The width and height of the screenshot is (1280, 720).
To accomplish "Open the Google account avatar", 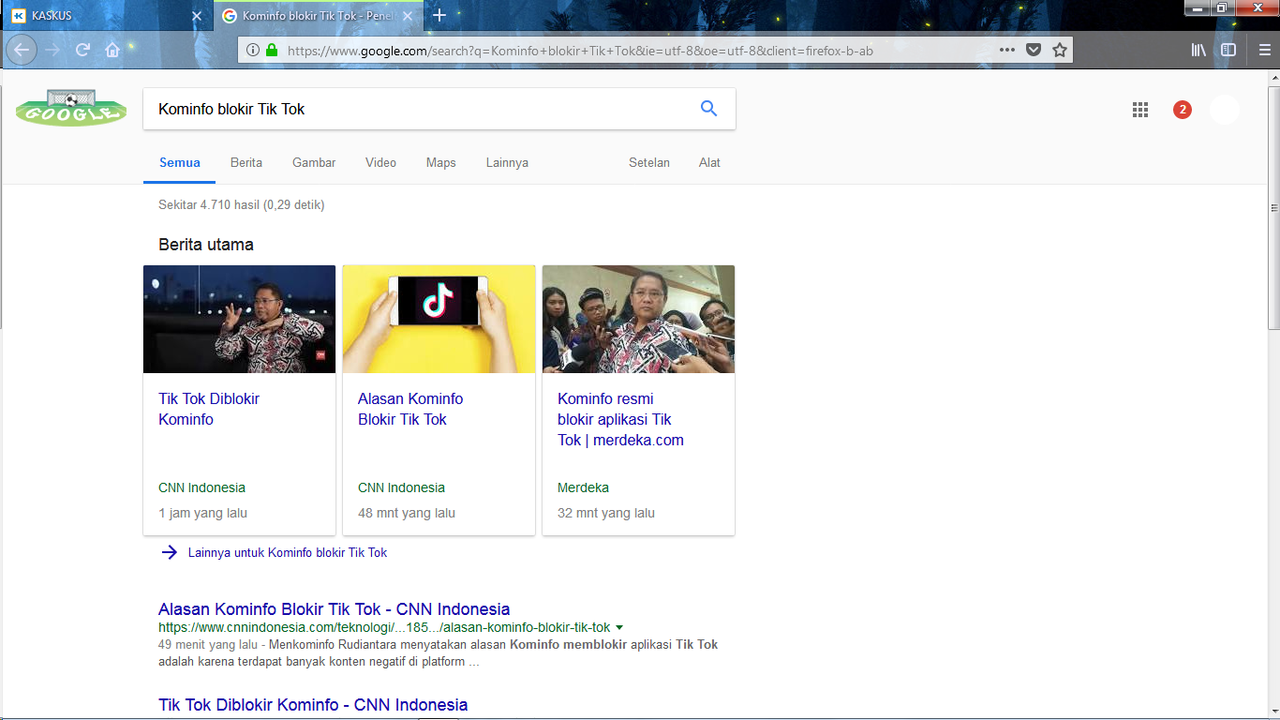I will coord(1225,110).
